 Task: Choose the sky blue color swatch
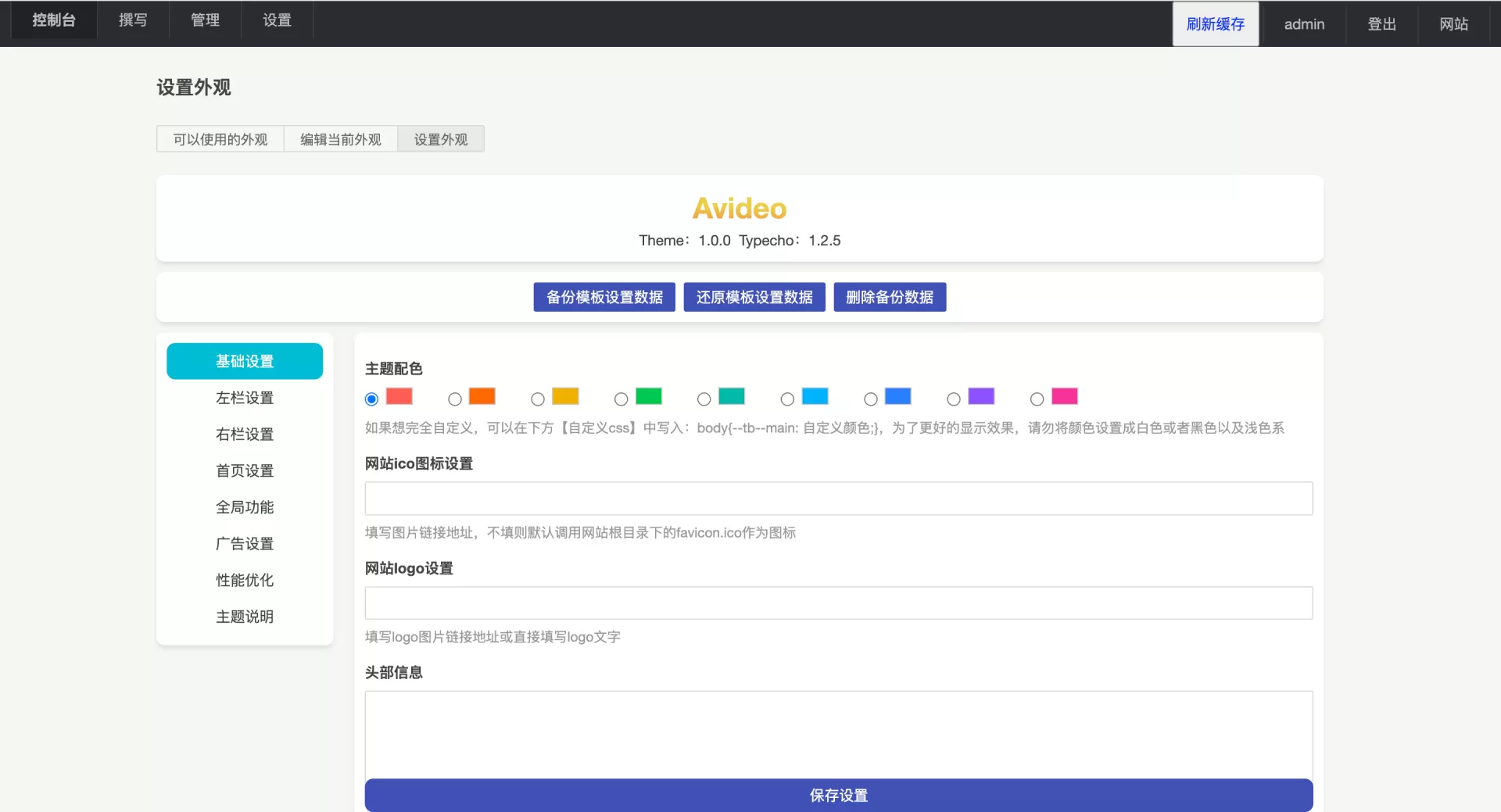point(815,396)
